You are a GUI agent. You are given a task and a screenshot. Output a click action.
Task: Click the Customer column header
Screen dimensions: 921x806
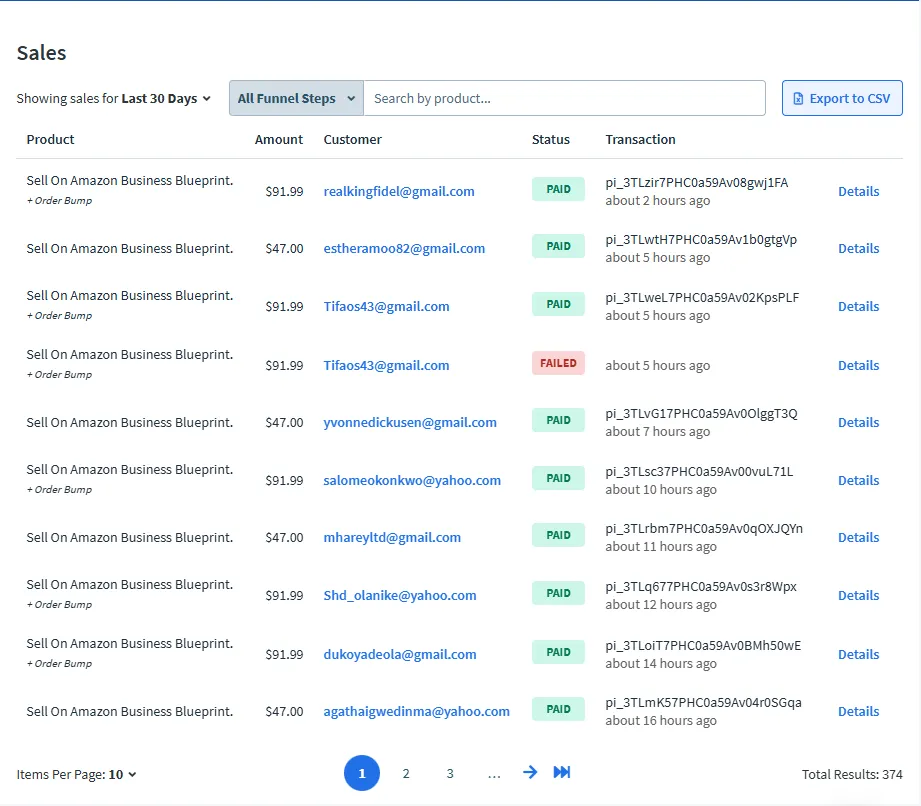tap(352, 140)
